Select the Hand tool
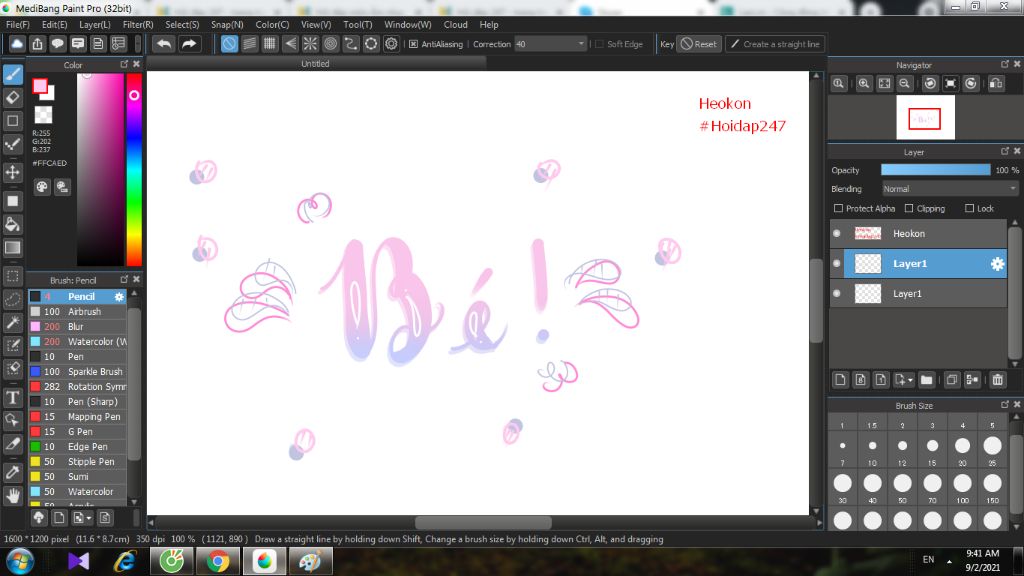 pos(12,496)
